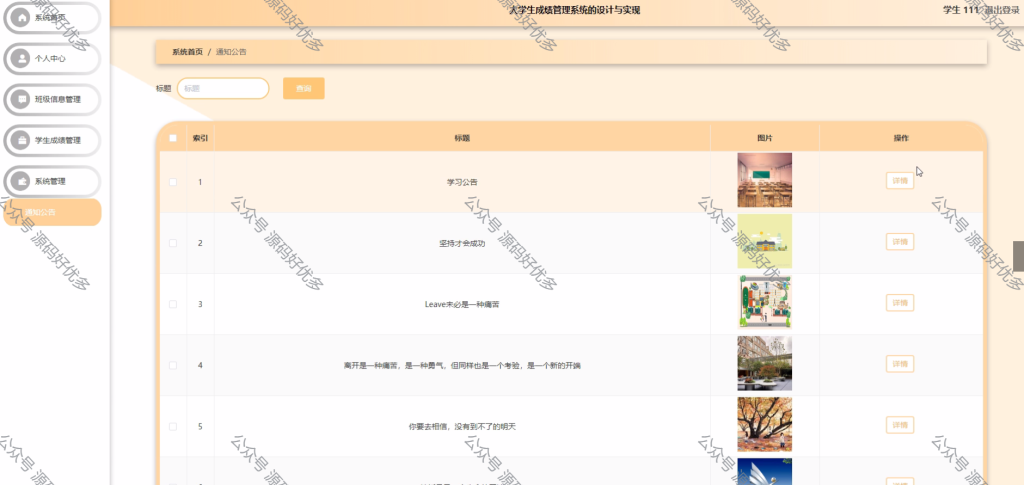This screenshot has height=485, width=1024.
Task: Click the 标题 column header
Action: (462, 138)
